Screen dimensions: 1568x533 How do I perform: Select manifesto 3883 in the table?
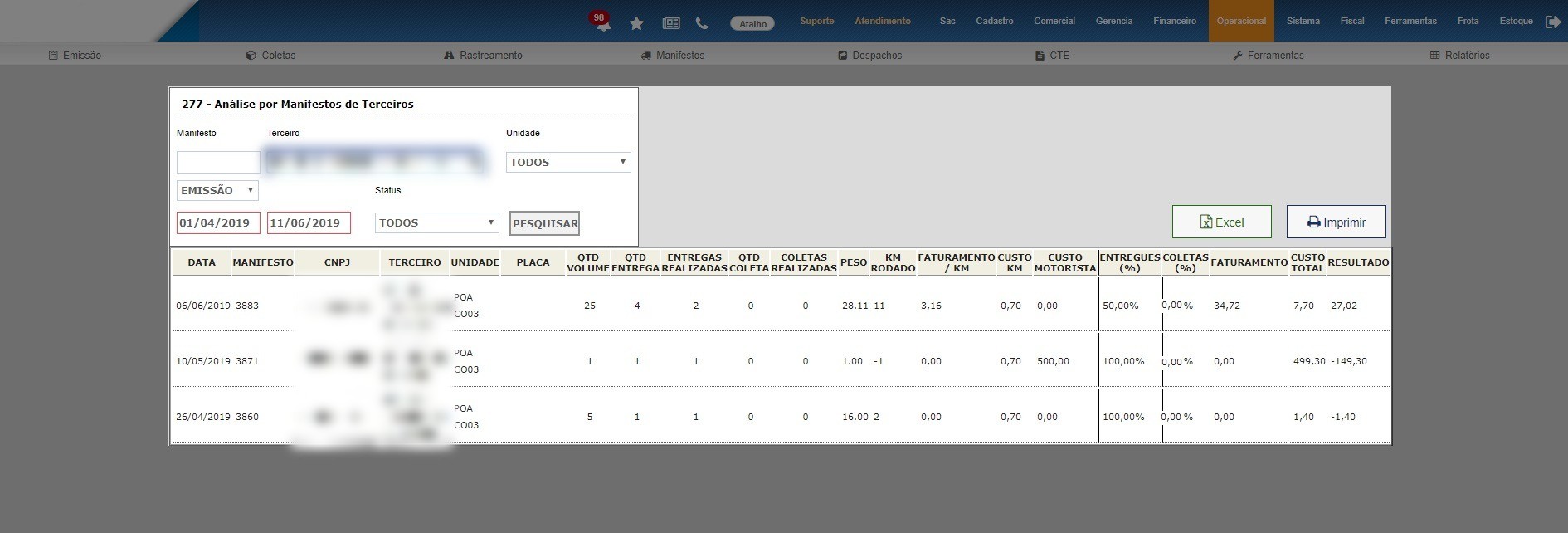pos(247,306)
